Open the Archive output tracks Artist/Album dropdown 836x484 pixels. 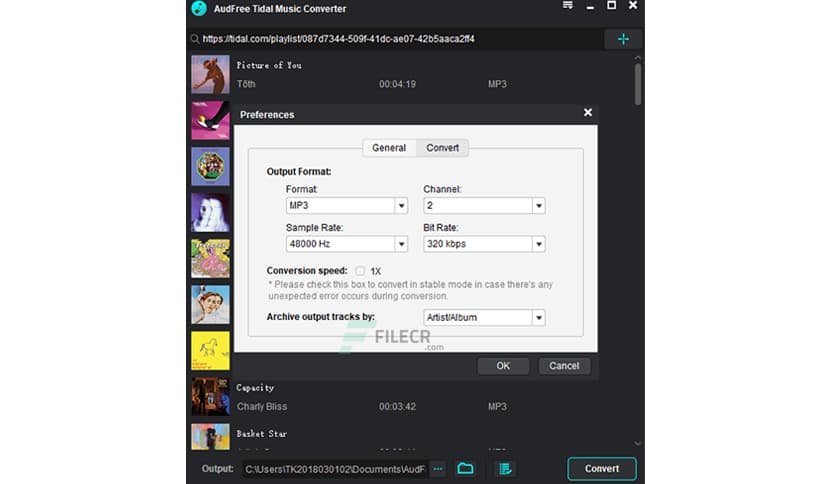coord(484,318)
